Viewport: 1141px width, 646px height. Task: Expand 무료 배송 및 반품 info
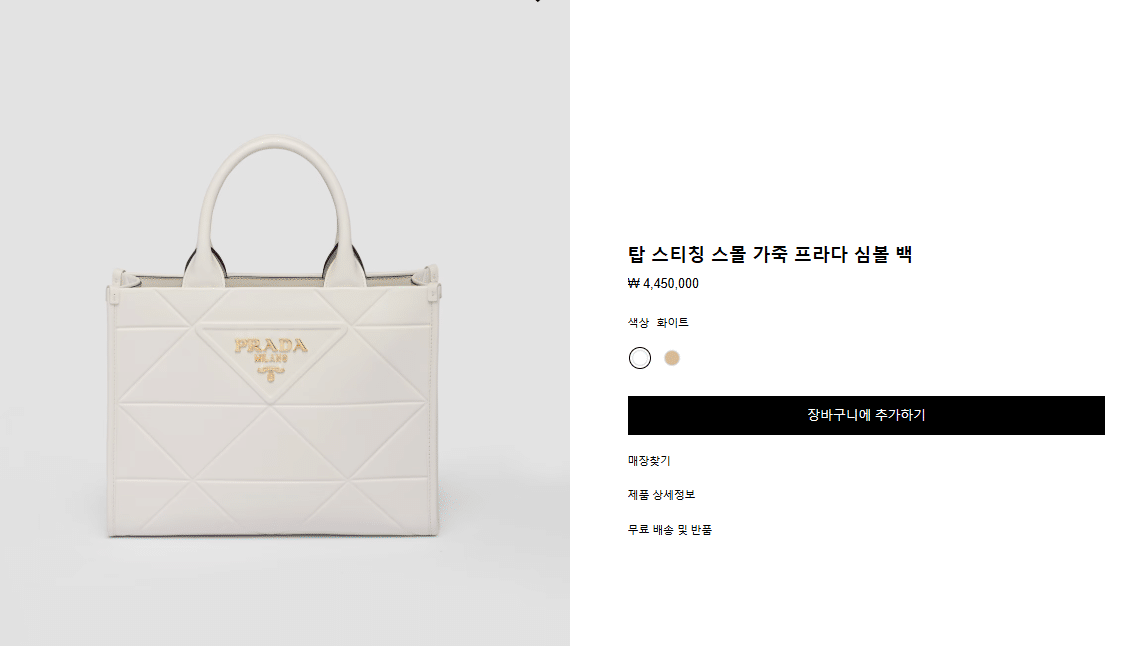pyautogui.click(x=669, y=530)
